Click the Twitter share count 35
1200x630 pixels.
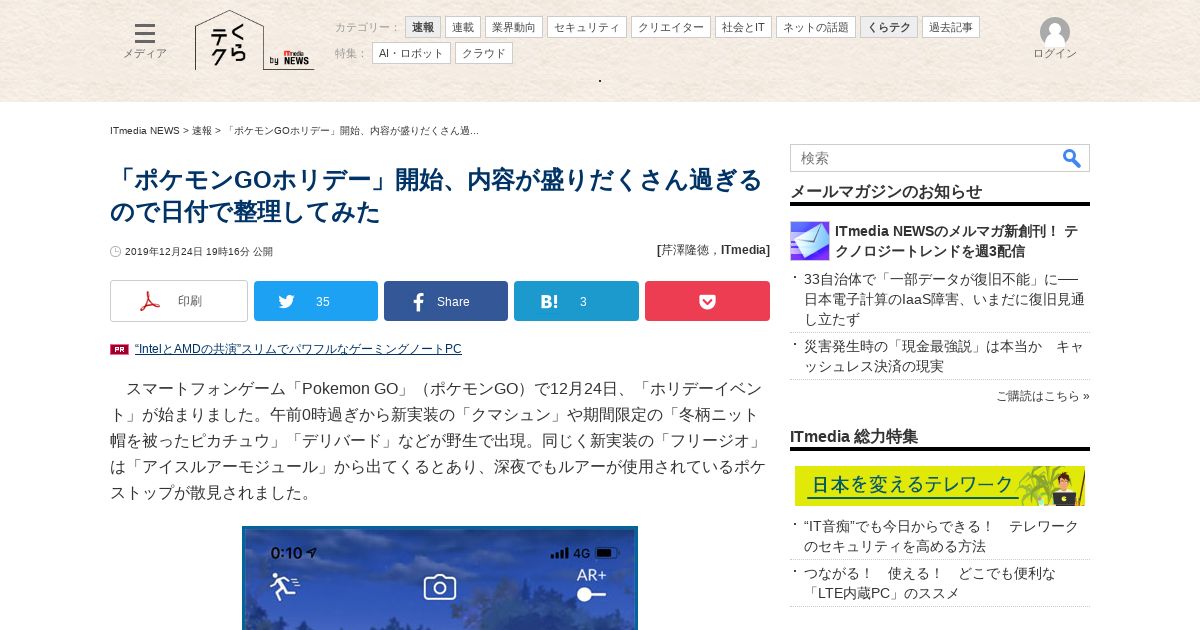[x=323, y=302]
